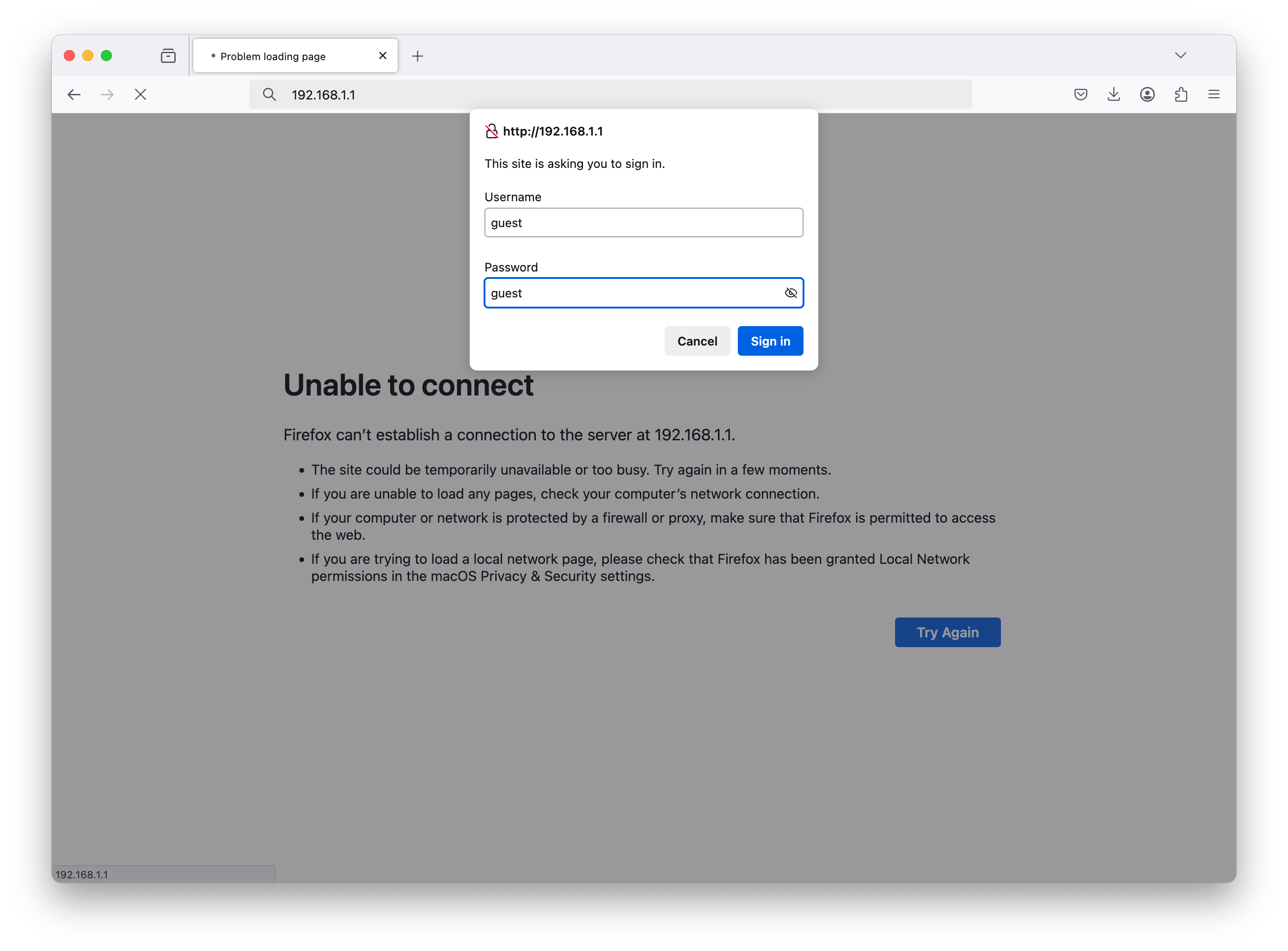This screenshot has height=951, width=1288.
Task: Open the Firefox account menu
Action: (x=1147, y=94)
